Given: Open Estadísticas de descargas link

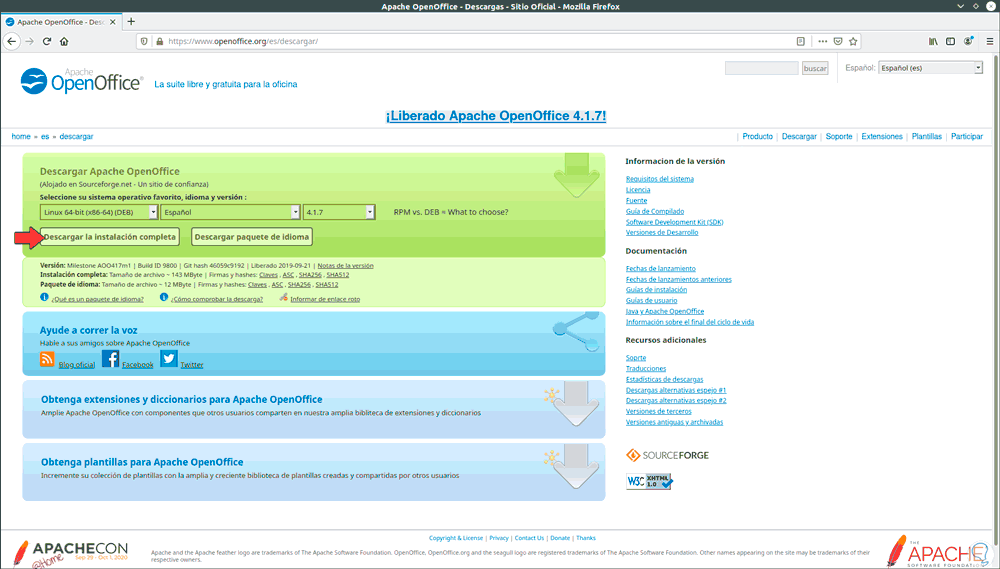Looking at the screenshot, I should click(665, 380).
